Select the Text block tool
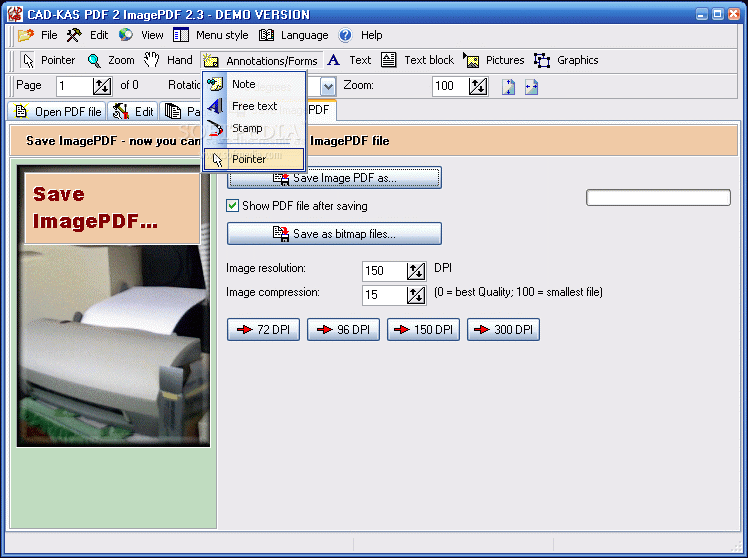 point(417,60)
